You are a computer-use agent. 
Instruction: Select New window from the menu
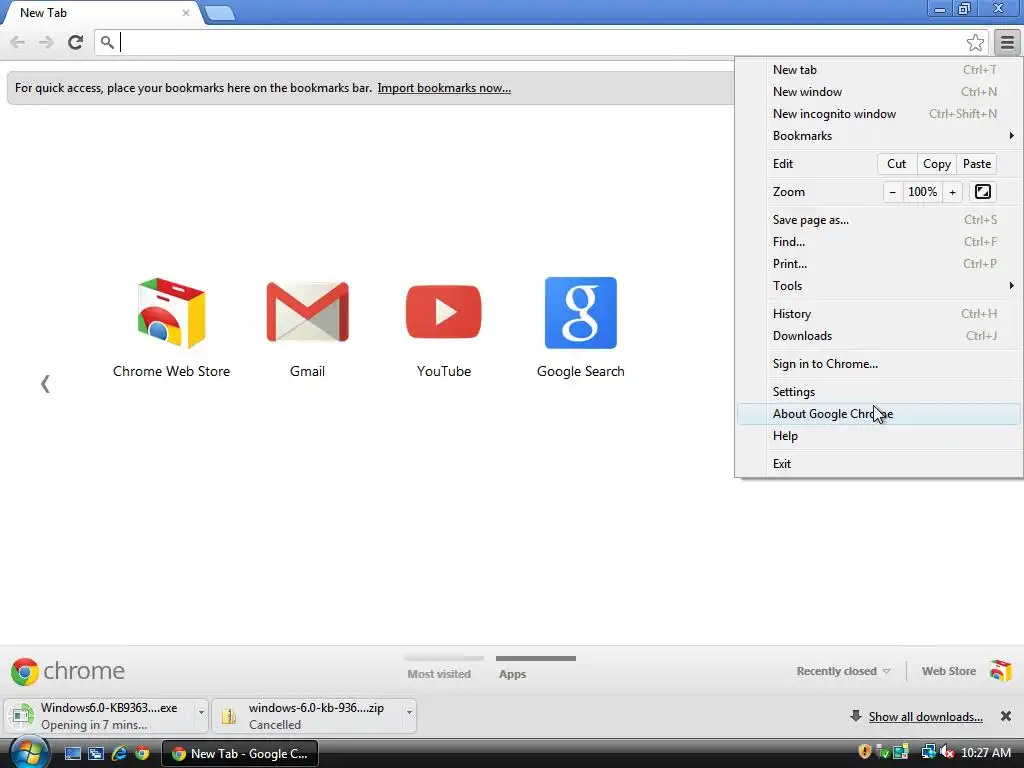tap(880, 92)
